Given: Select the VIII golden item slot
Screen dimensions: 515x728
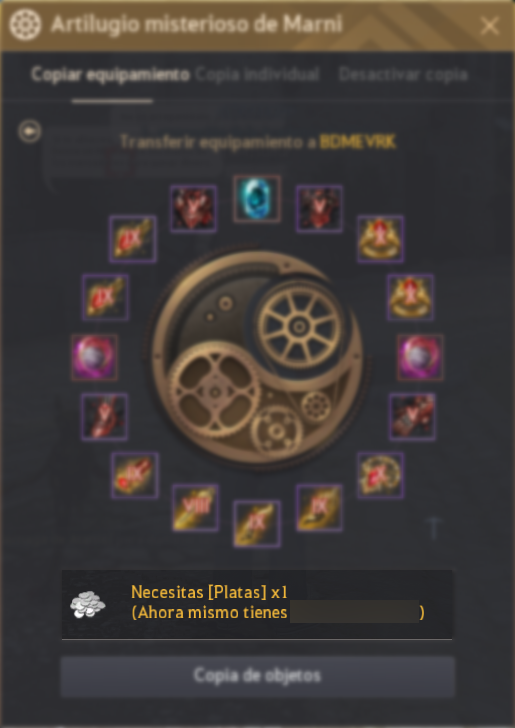Looking at the screenshot, I should [x=195, y=508].
